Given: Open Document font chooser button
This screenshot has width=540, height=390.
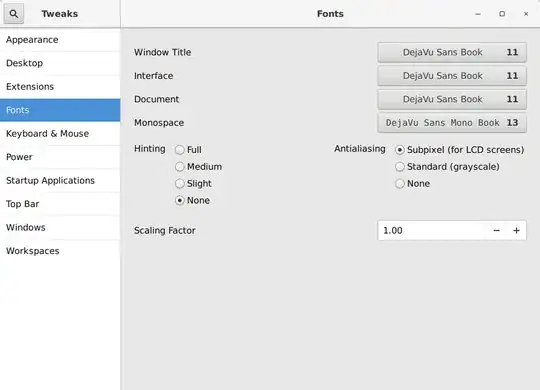Looking at the screenshot, I should pyautogui.click(x=452, y=99).
